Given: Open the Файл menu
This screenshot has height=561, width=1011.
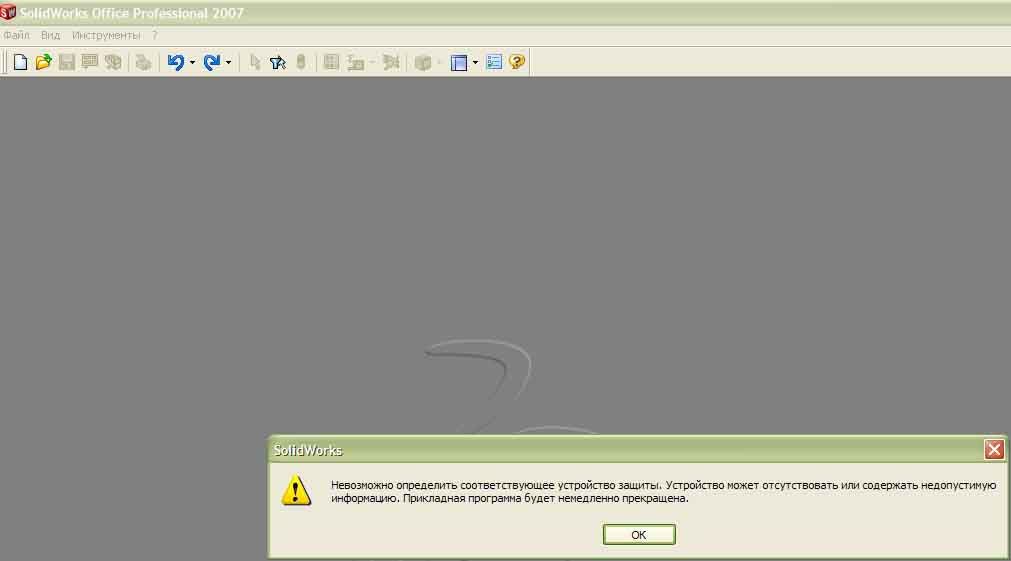Looking at the screenshot, I should (x=16, y=35).
